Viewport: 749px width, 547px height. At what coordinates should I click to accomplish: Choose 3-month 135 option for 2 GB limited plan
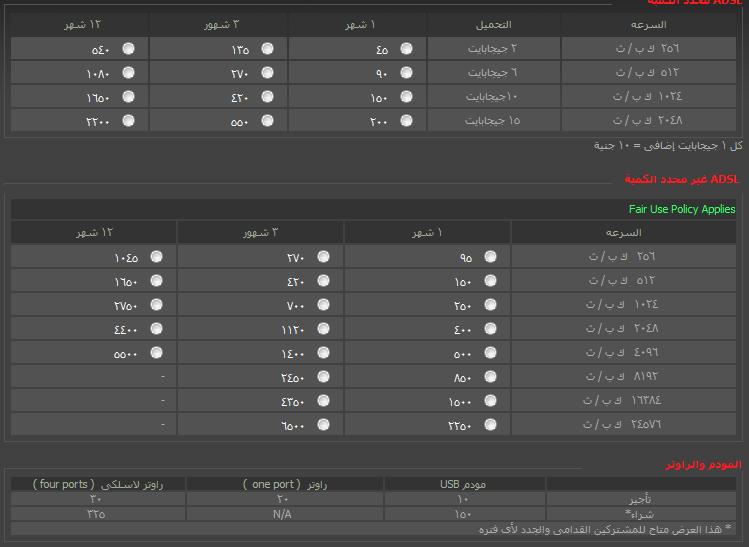coord(268,49)
